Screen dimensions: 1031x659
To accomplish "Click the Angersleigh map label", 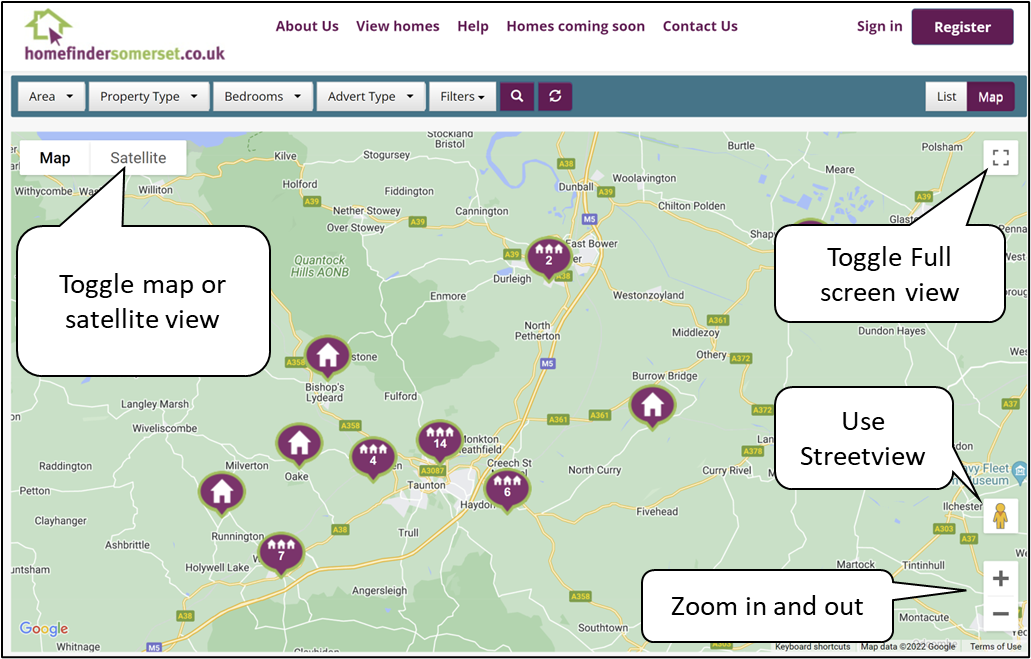I will tap(379, 591).
